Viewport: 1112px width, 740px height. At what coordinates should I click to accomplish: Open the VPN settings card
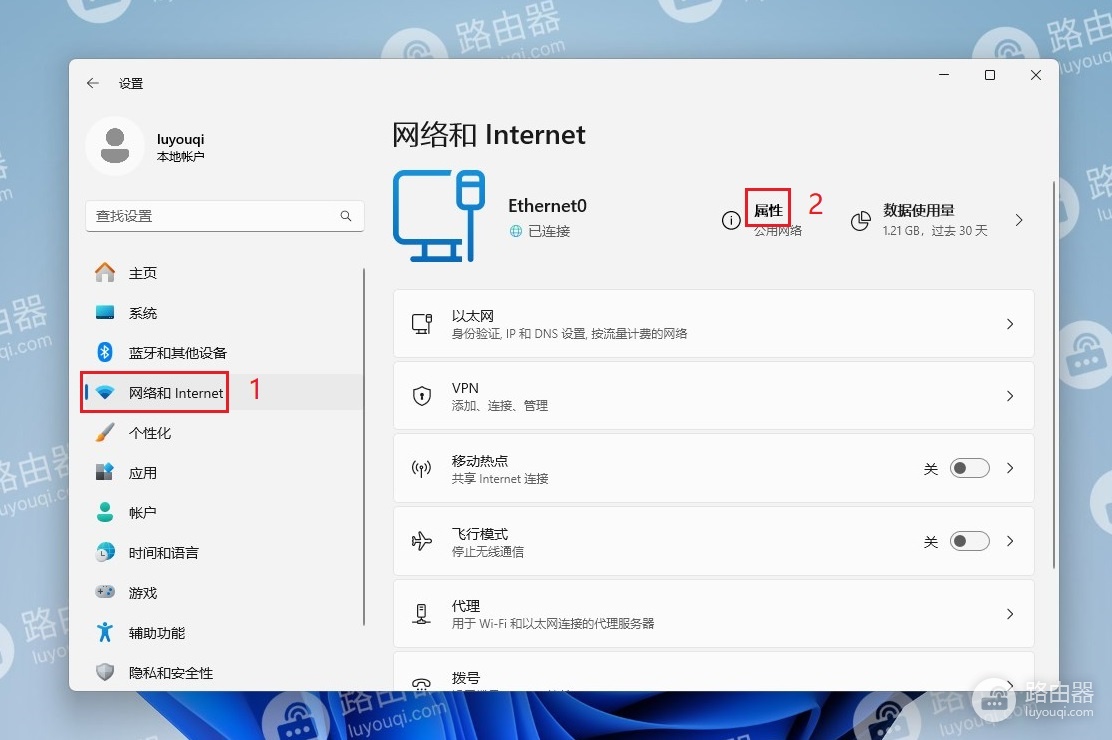[x=713, y=396]
